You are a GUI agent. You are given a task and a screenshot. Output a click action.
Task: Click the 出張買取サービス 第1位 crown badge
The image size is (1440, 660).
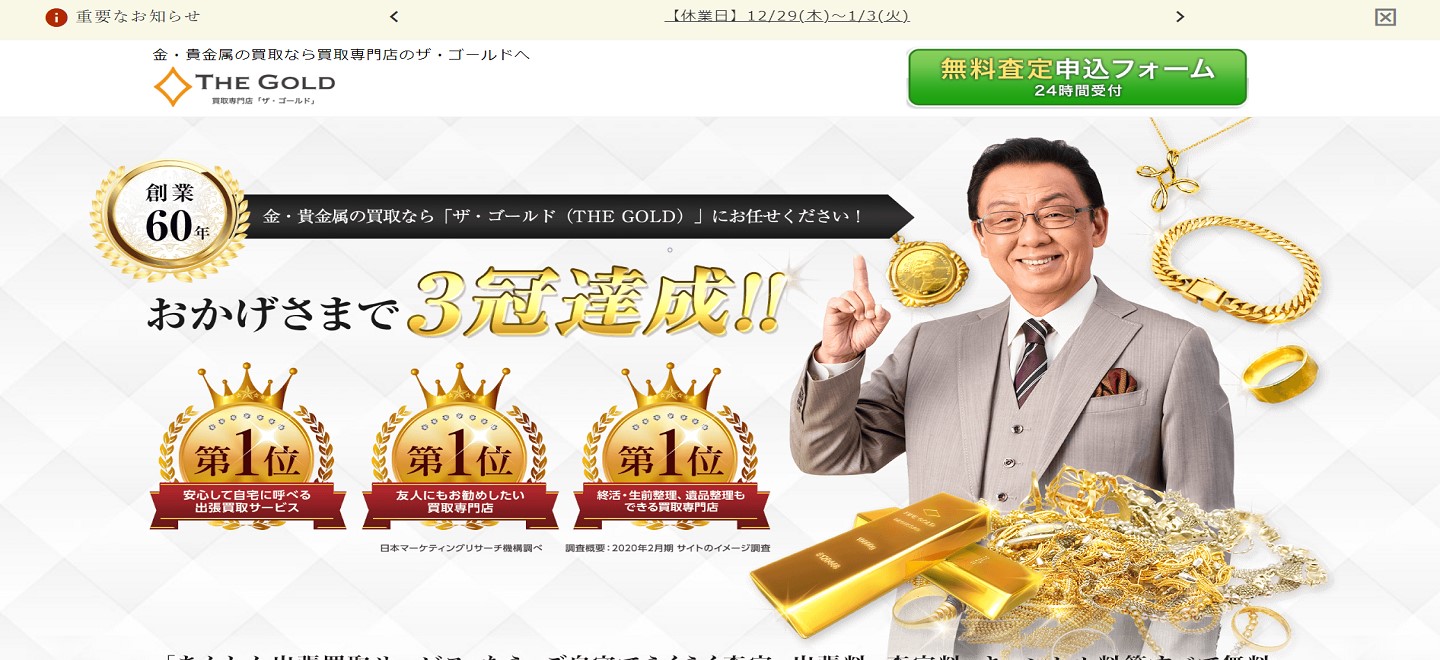pos(248,446)
